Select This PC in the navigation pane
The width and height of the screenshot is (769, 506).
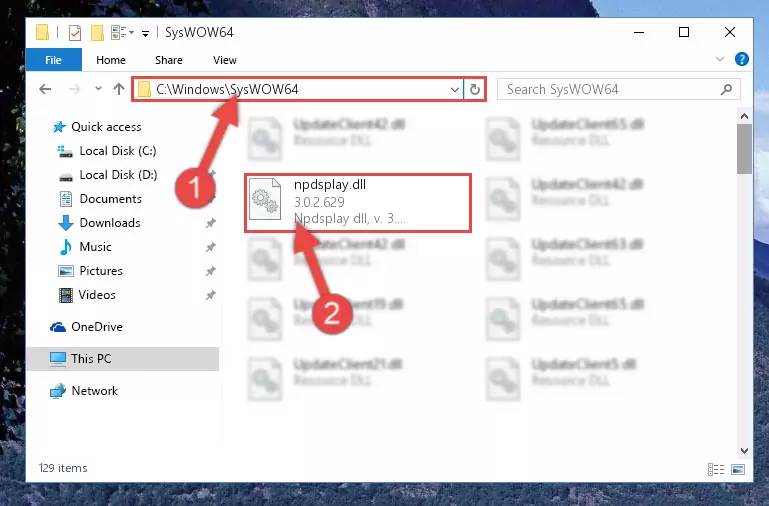tap(123, 359)
